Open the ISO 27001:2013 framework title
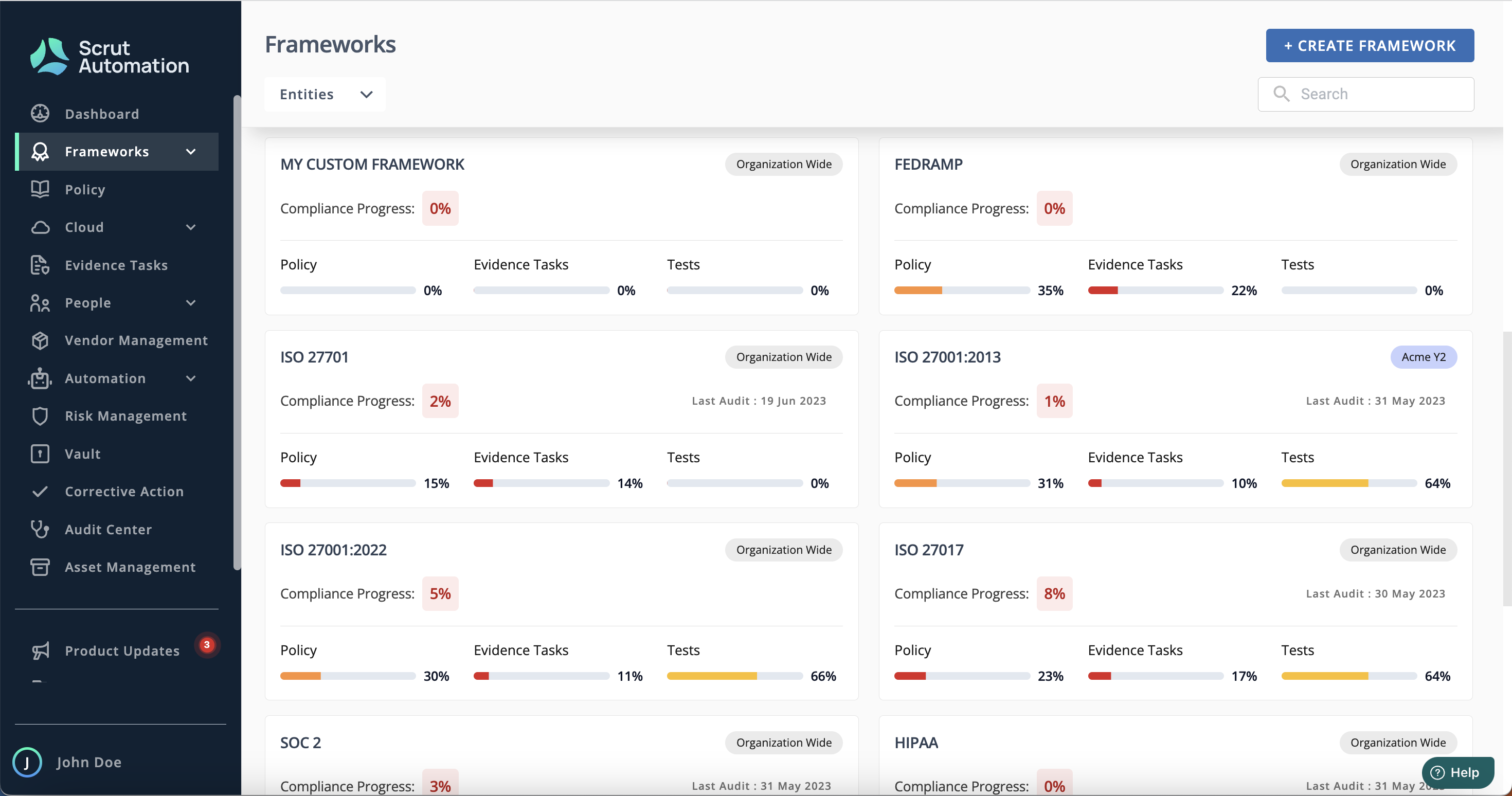Image resolution: width=1512 pixels, height=796 pixels. point(947,357)
